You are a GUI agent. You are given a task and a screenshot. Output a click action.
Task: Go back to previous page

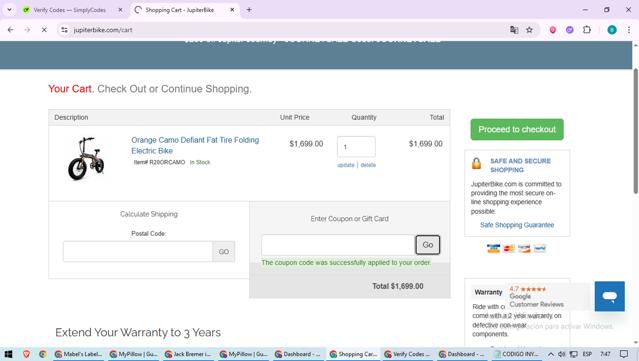click(x=11, y=30)
